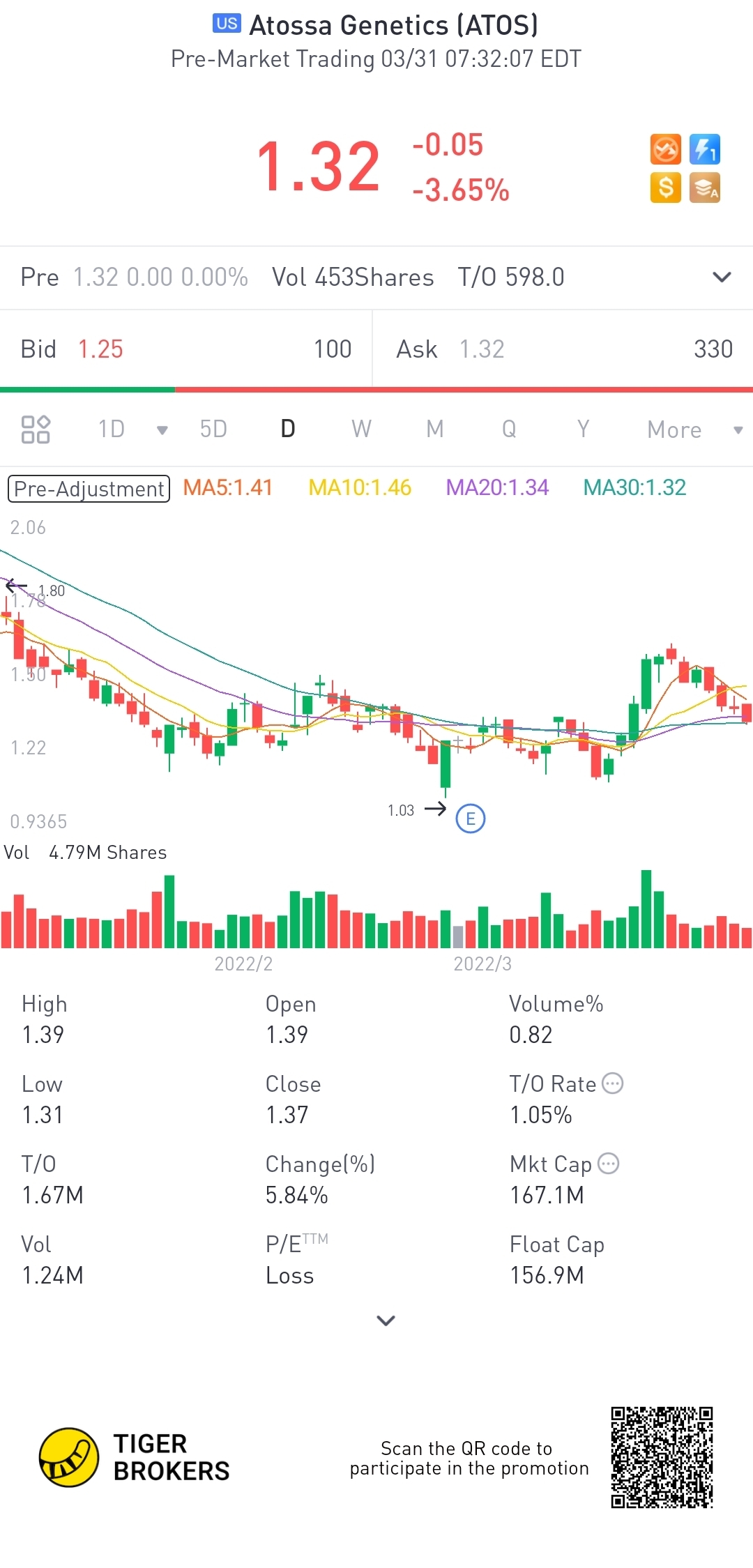Tap the Pre-Market Trading timestamp

click(x=376, y=59)
